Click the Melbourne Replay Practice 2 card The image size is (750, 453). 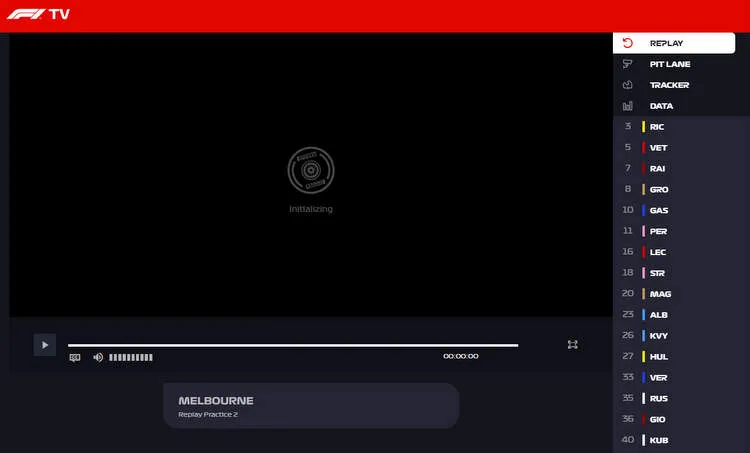click(311, 406)
